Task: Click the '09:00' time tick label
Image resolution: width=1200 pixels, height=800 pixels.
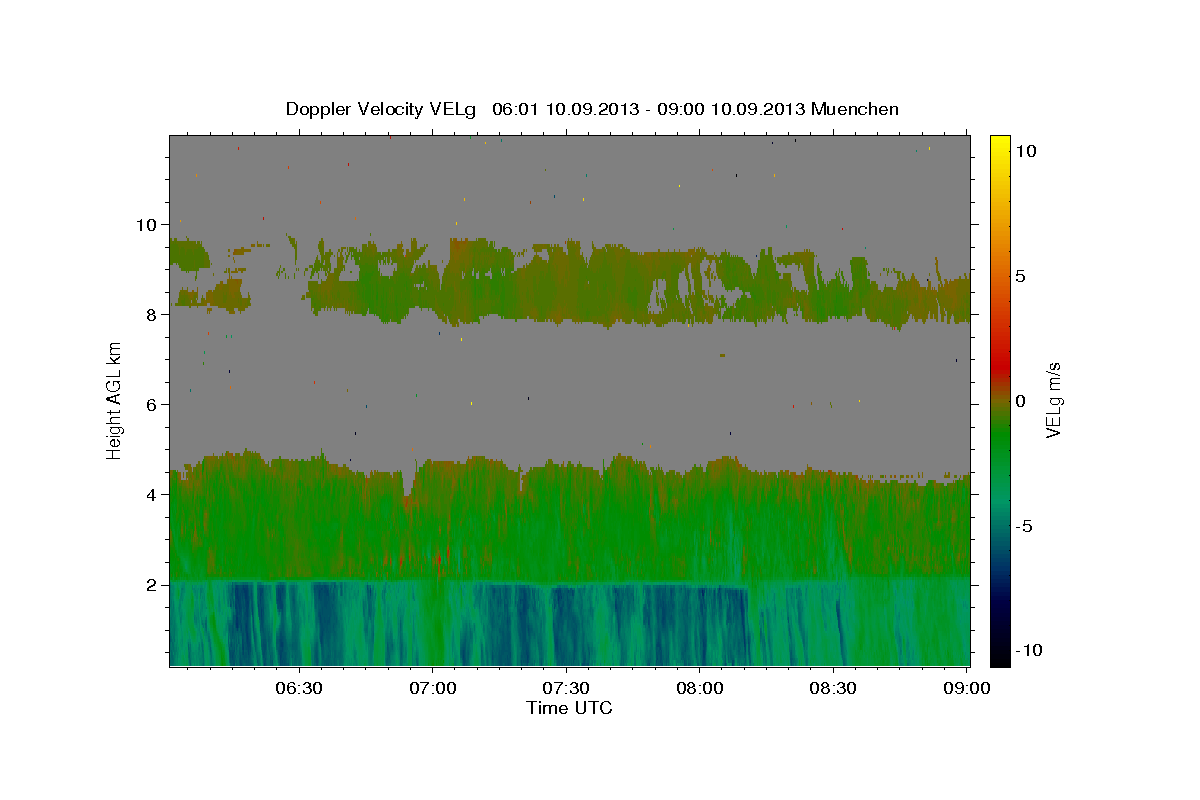Action: coord(968,688)
